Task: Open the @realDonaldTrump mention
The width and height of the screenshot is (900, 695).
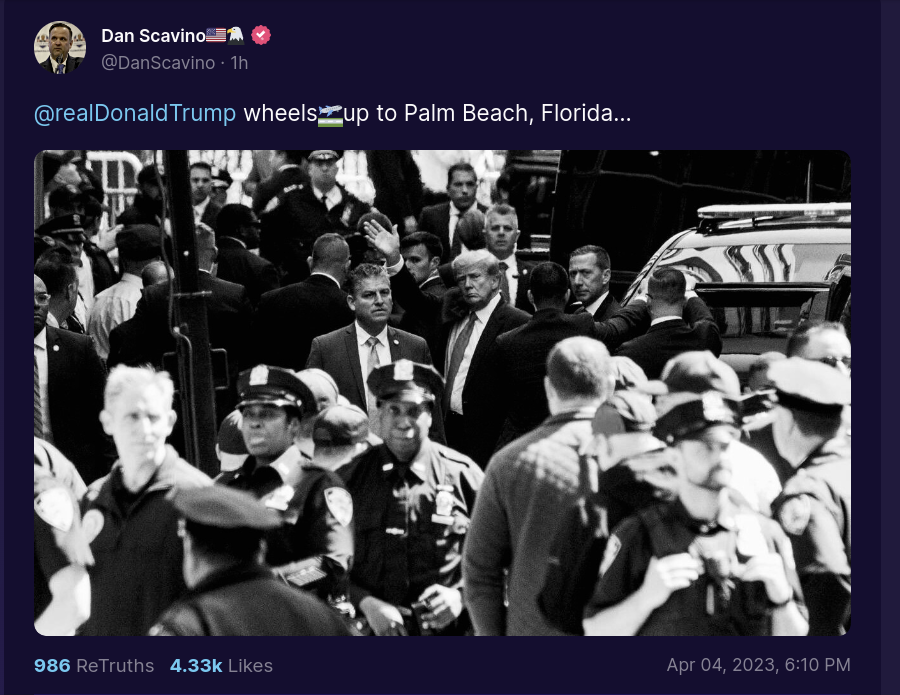Action: (x=135, y=114)
